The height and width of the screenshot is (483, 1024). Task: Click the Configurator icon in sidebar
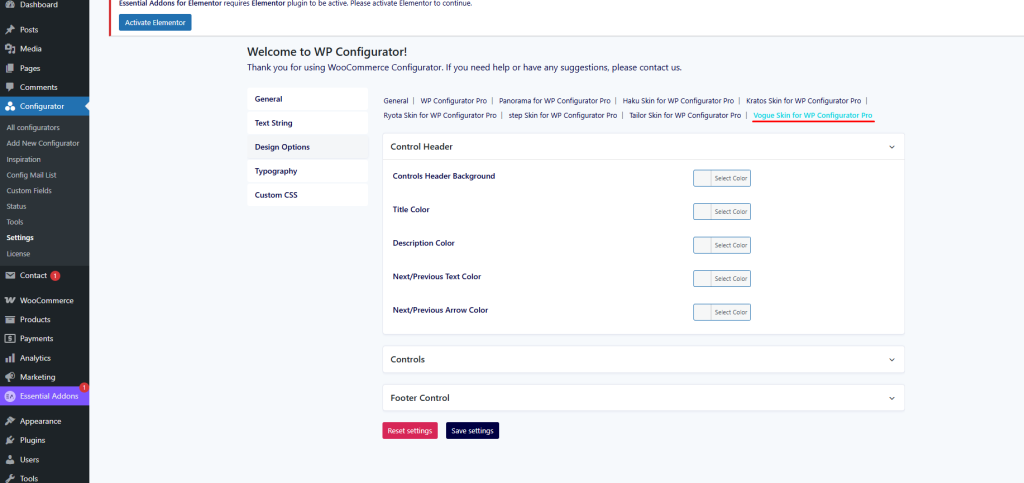(x=10, y=106)
